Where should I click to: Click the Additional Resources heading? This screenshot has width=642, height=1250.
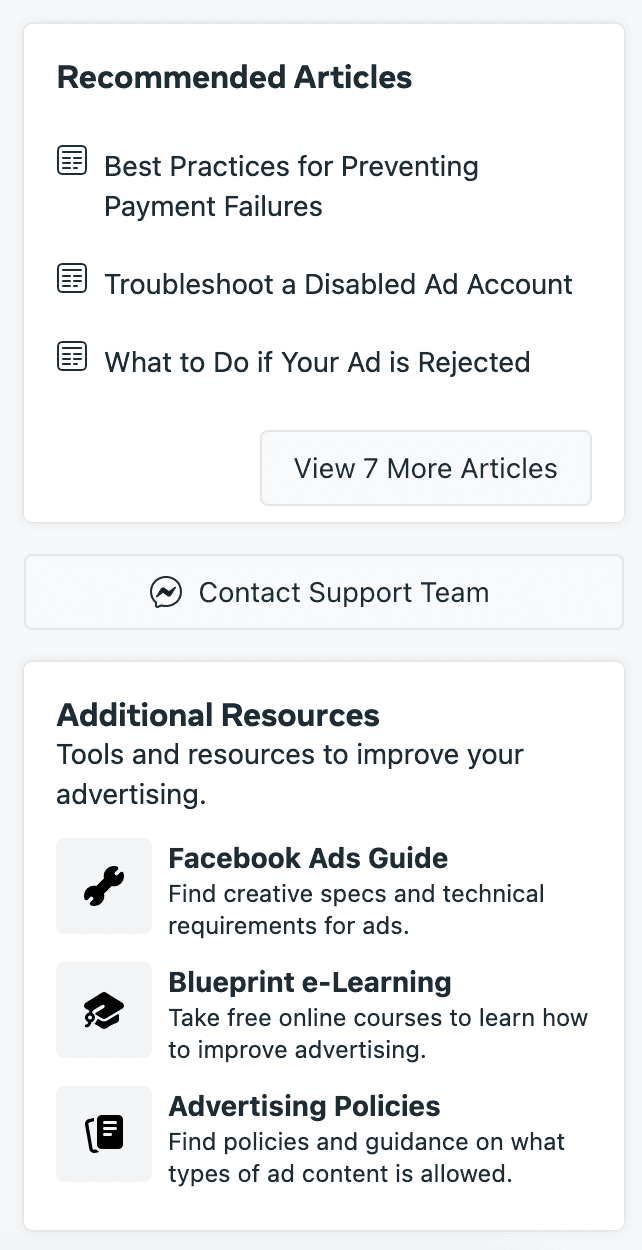point(218,715)
